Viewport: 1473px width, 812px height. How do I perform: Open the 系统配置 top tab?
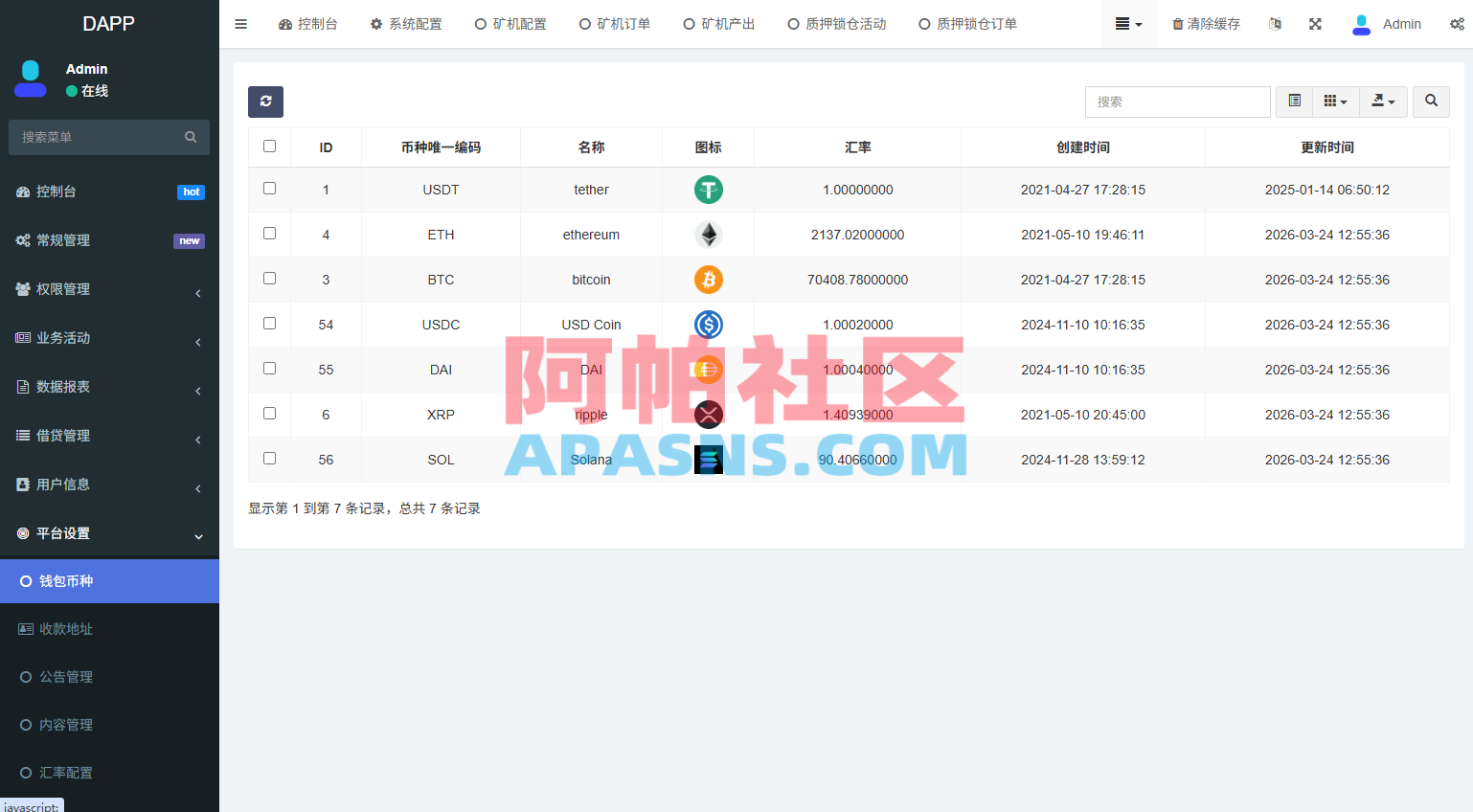coord(406,24)
